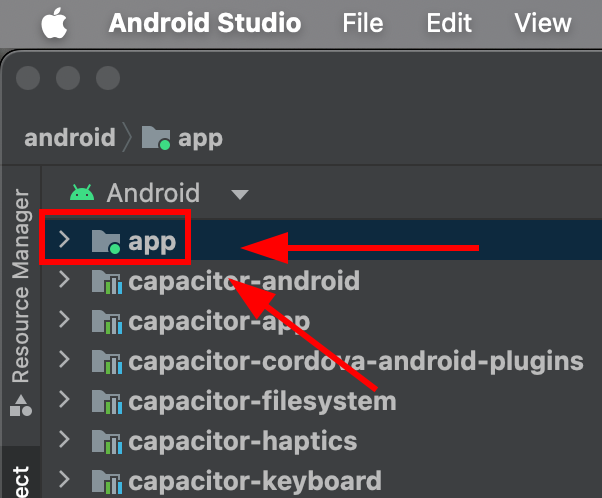Click the app breadcrumb in navigation bar

click(199, 137)
